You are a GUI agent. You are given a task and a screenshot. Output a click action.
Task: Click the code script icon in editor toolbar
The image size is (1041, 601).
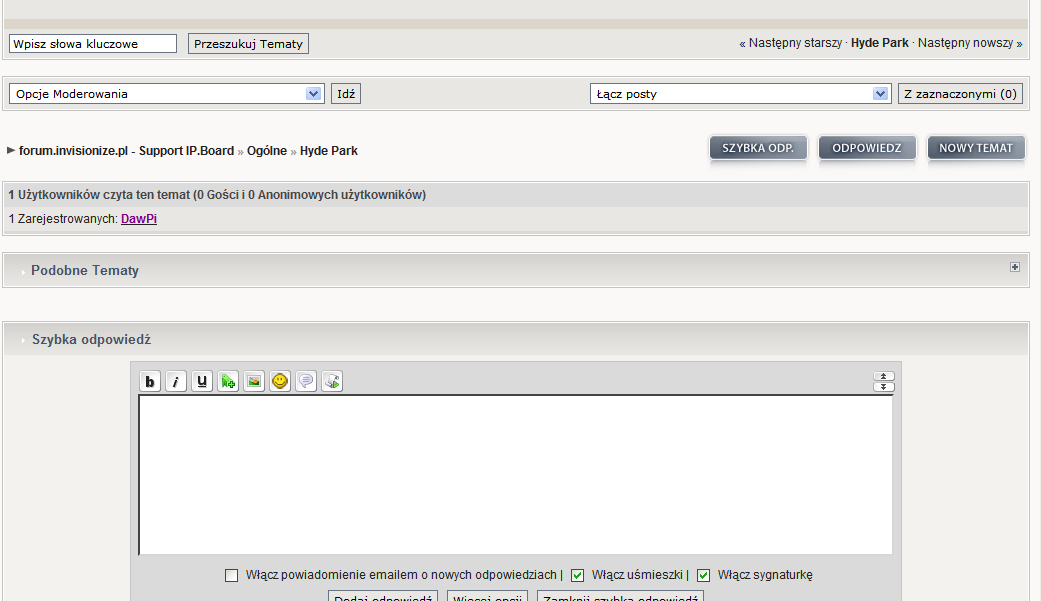click(x=332, y=381)
